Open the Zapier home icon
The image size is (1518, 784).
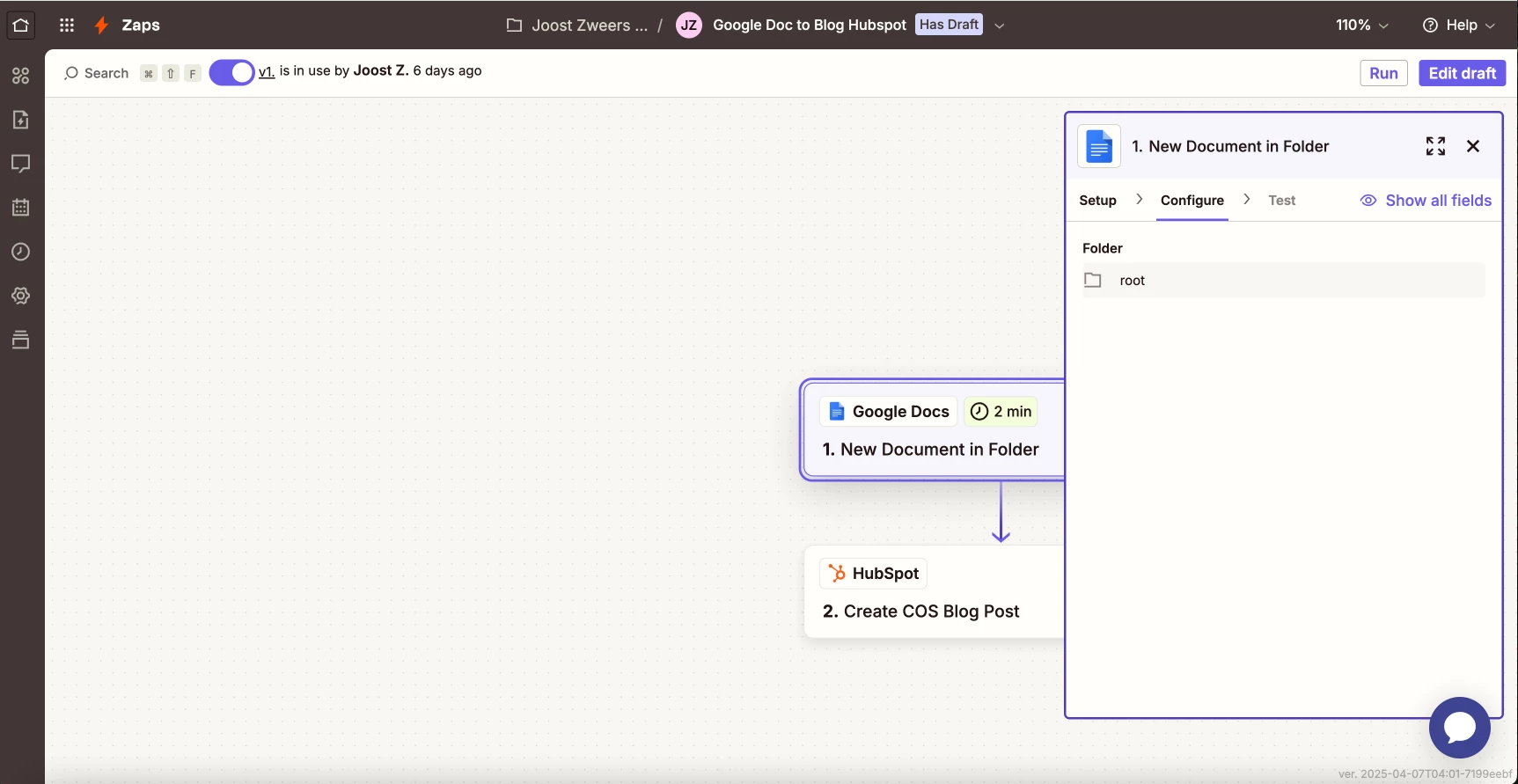(21, 25)
